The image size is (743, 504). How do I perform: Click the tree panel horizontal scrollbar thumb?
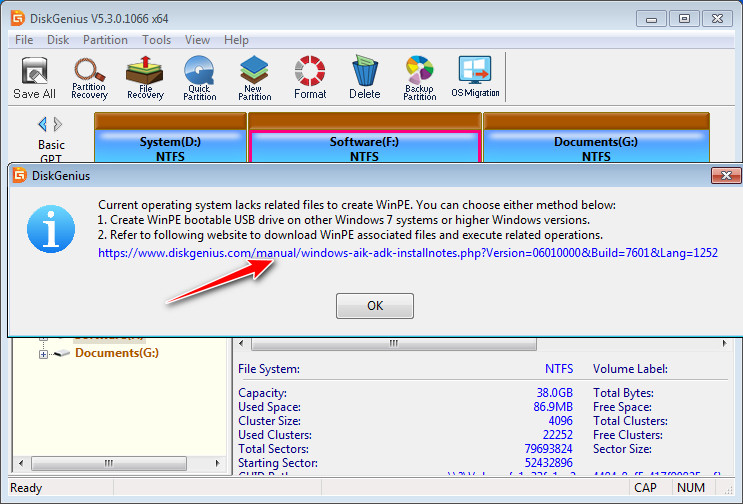[109, 463]
